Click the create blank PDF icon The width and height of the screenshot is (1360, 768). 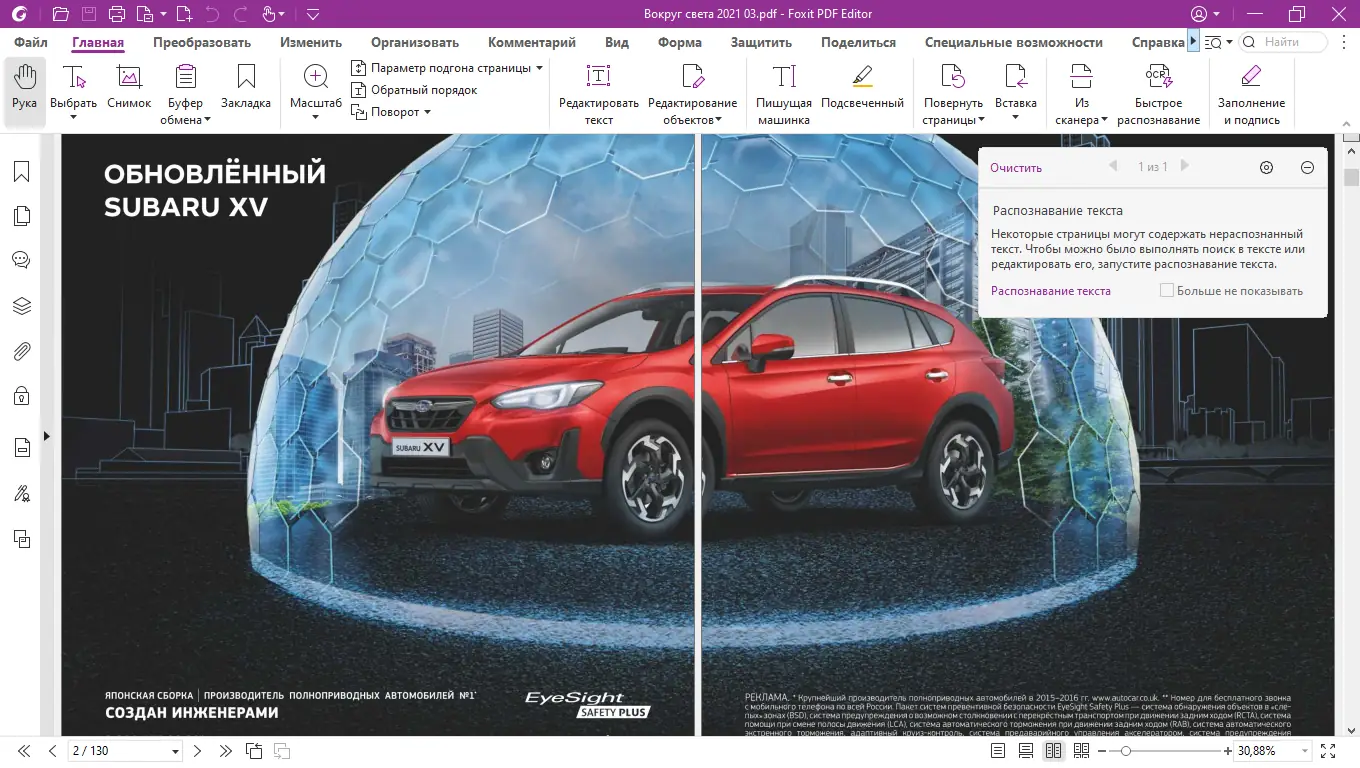pos(183,14)
